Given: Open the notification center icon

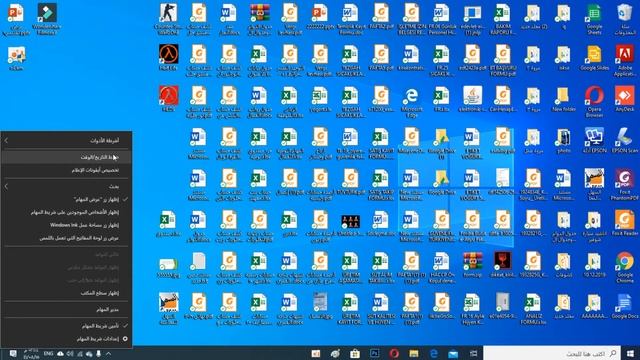Looking at the screenshot, I should [x=13, y=353].
